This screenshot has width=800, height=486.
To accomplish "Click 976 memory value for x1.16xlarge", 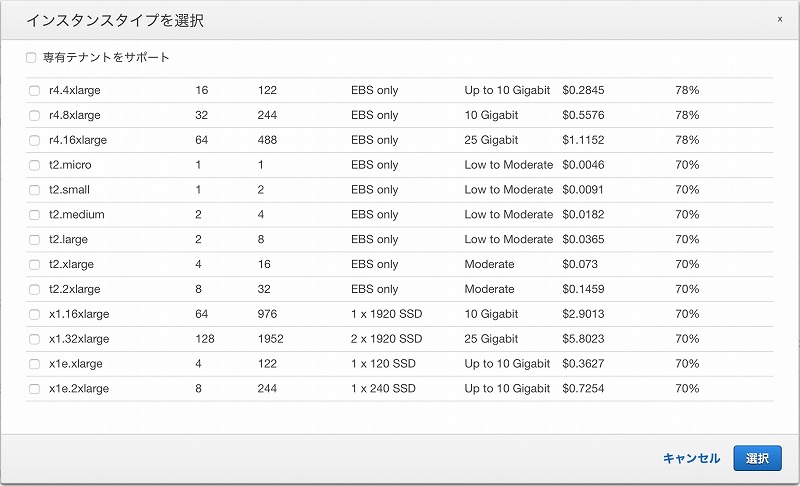I will click(x=267, y=314).
